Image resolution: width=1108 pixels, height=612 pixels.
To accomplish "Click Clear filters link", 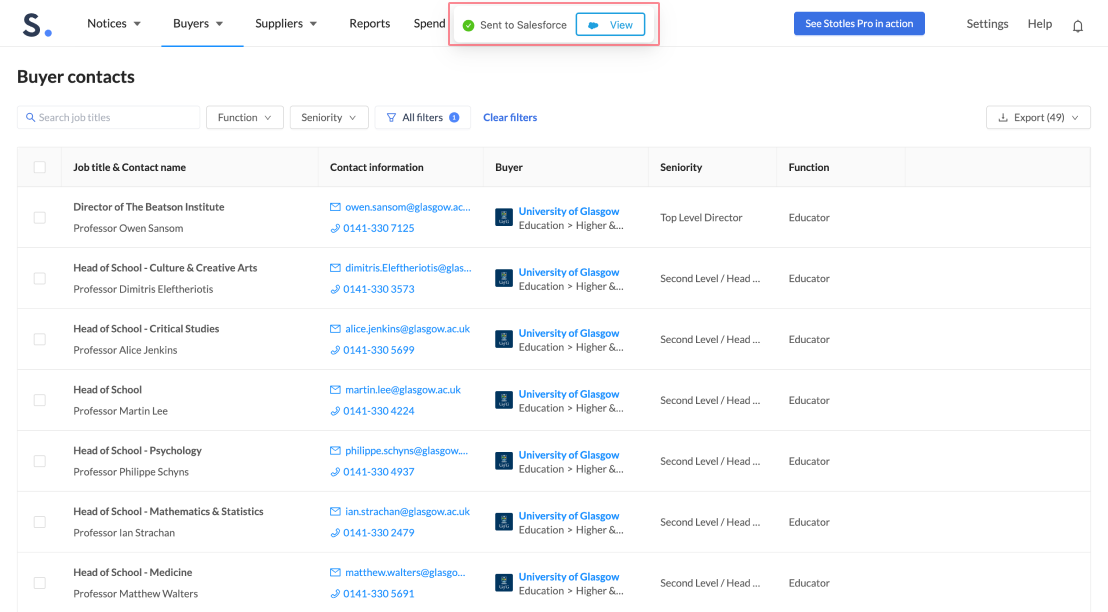I will (x=510, y=117).
